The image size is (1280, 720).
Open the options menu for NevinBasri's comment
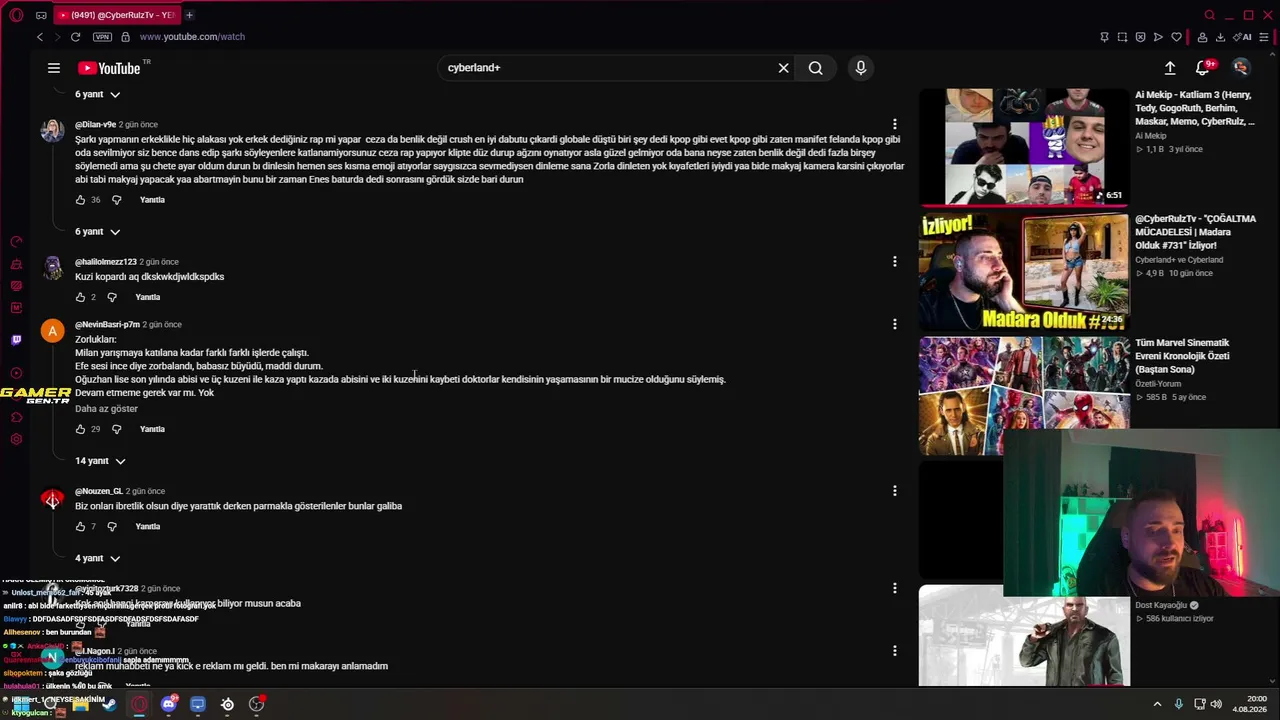894,324
